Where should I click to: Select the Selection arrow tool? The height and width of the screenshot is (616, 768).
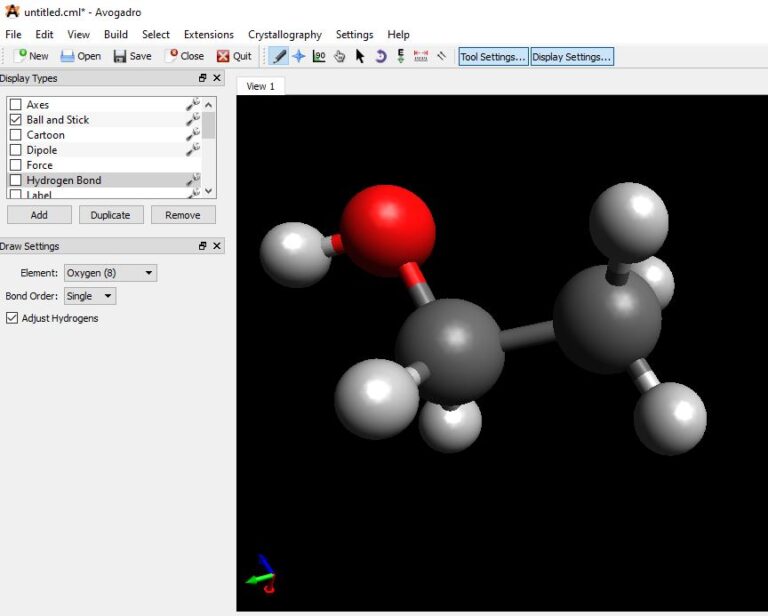(360, 56)
